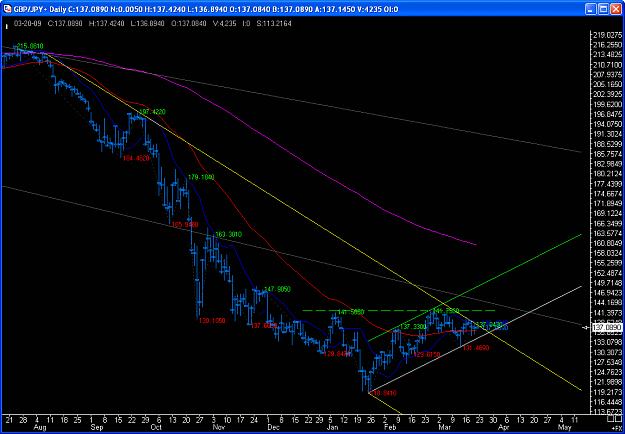Click the 163.3010 swing high label
The width and height of the screenshot is (625, 434).
tap(228, 234)
